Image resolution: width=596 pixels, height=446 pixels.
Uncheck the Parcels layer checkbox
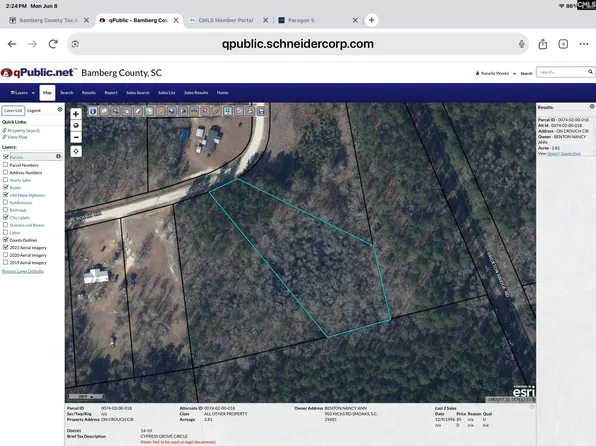click(6, 157)
